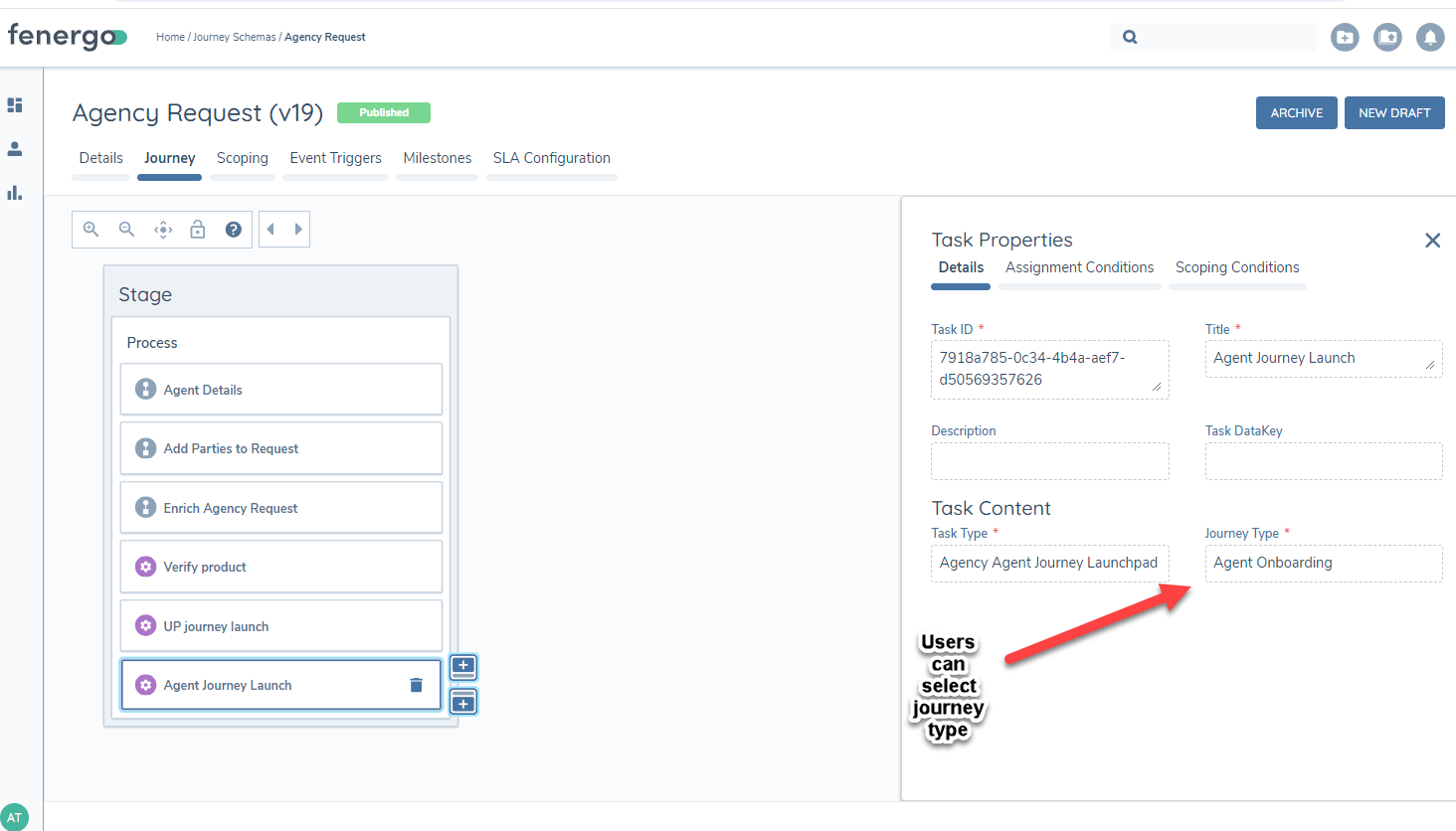Click the create new folder icon in top bar
This screenshot has height=831, width=1456.
coord(1344,37)
